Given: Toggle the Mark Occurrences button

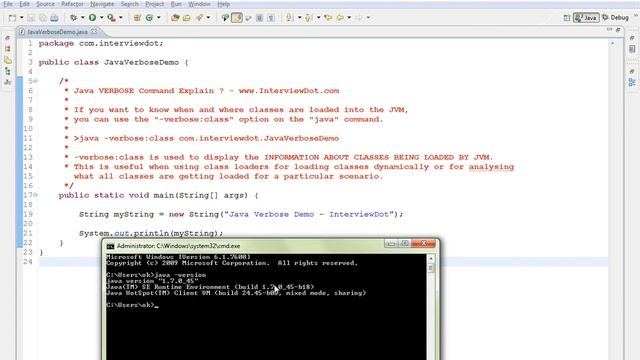Looking at the screenshot, I should click(225, 18).
